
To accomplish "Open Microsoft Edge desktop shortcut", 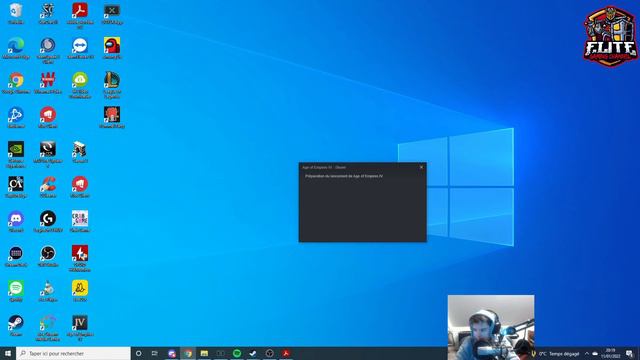I will 16,48.
